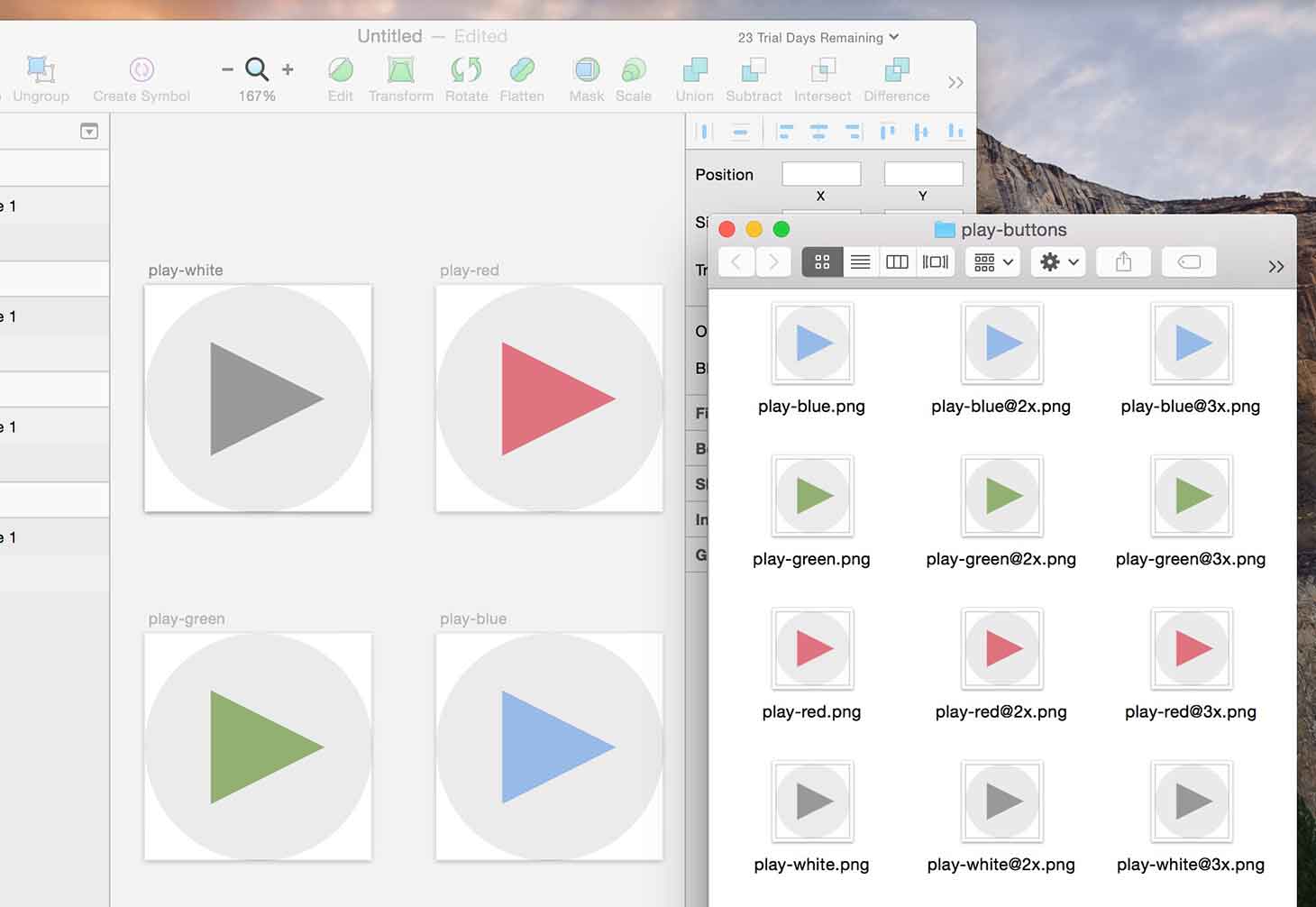This screenshot has width=1316, height=907.
Task: Apply the Difference boolean operation
Action: tap(897, 79)
